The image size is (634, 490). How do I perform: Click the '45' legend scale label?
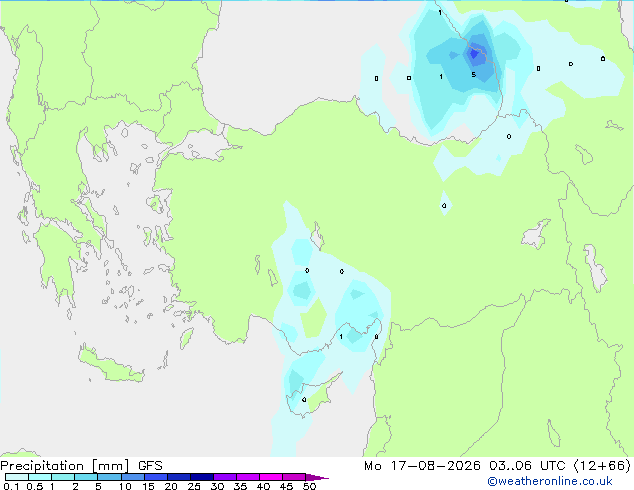coord(286,486)
